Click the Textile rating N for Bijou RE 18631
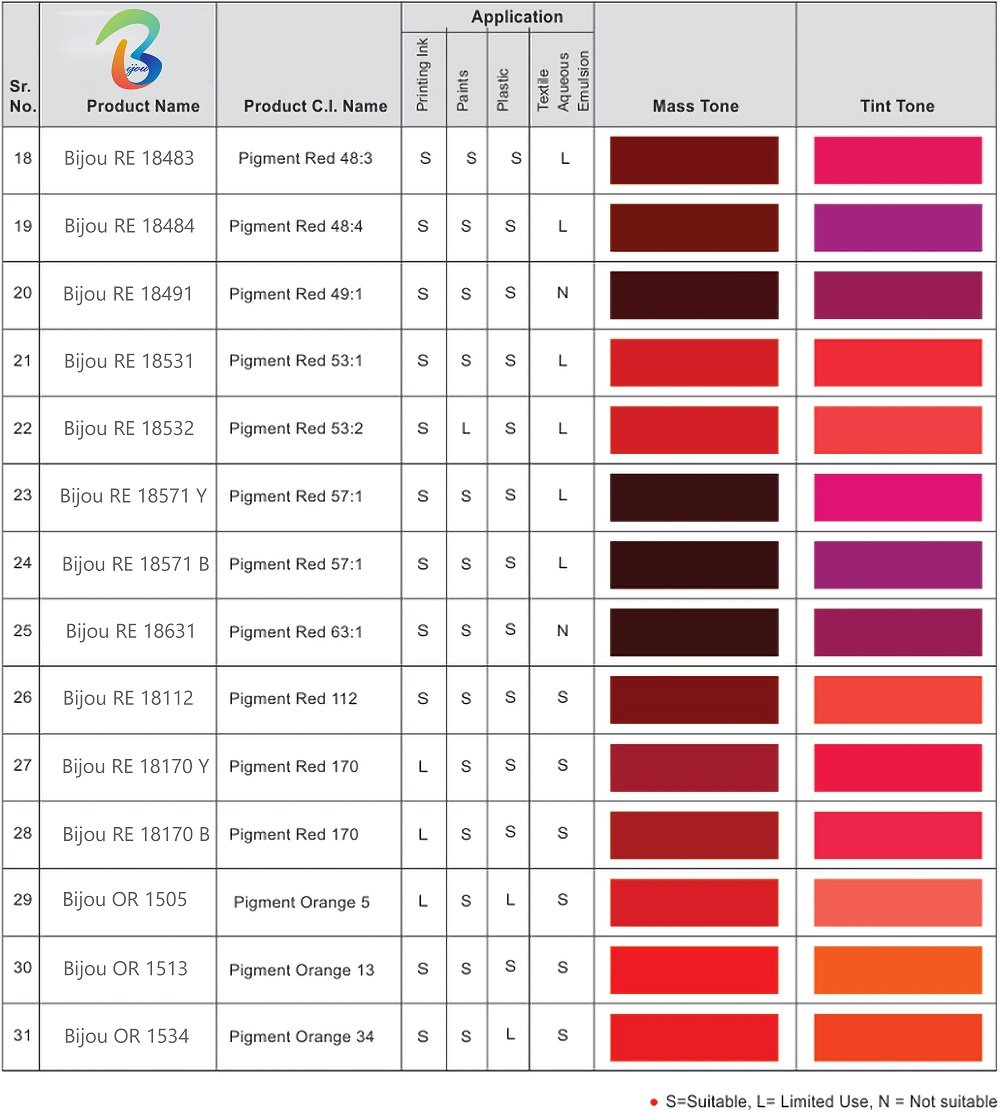Viewport: 1000px width, 1114px height. [x=562, y=630]
